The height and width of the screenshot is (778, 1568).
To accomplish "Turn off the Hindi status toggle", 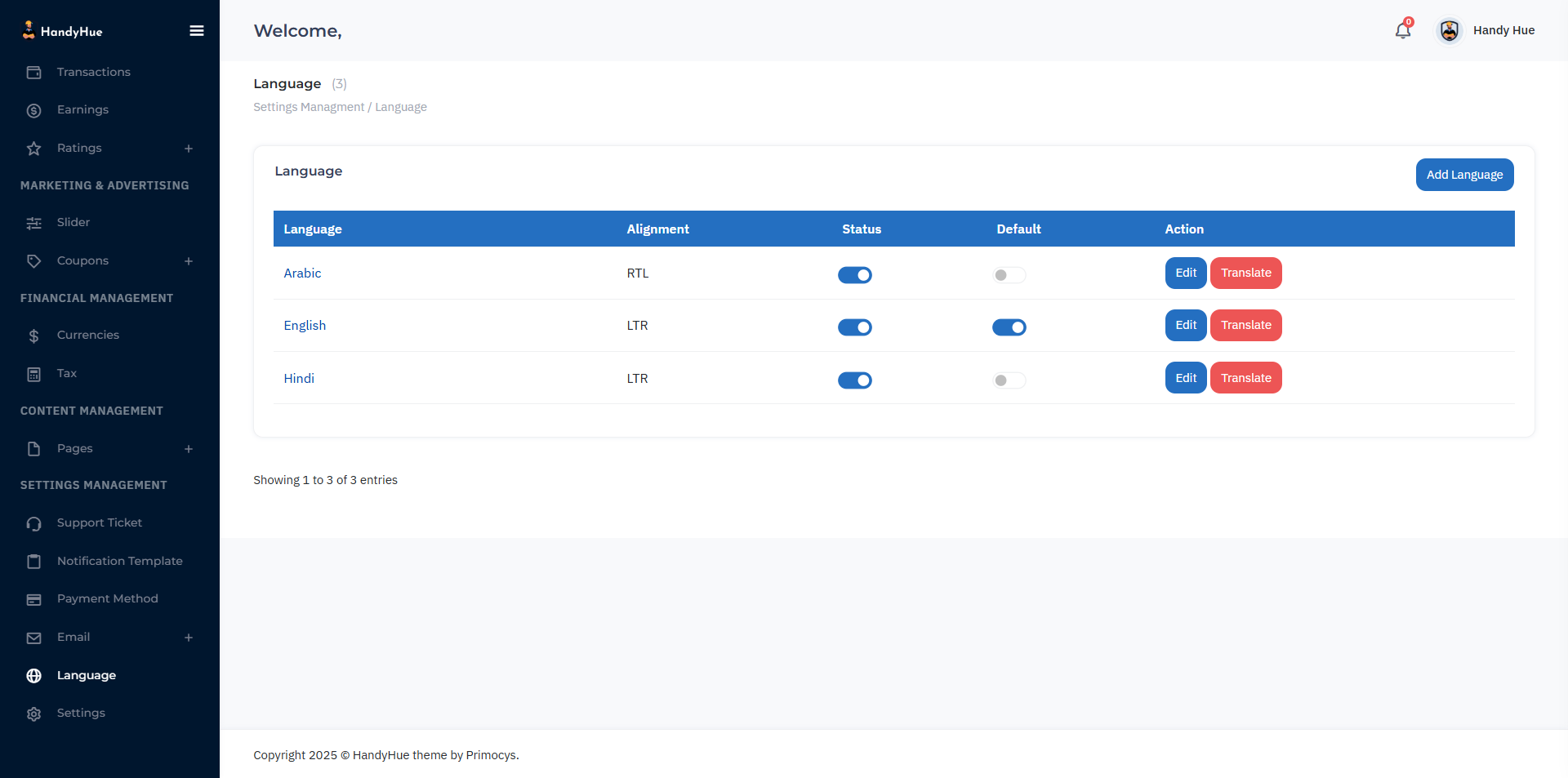I will [x=854, y=380].
